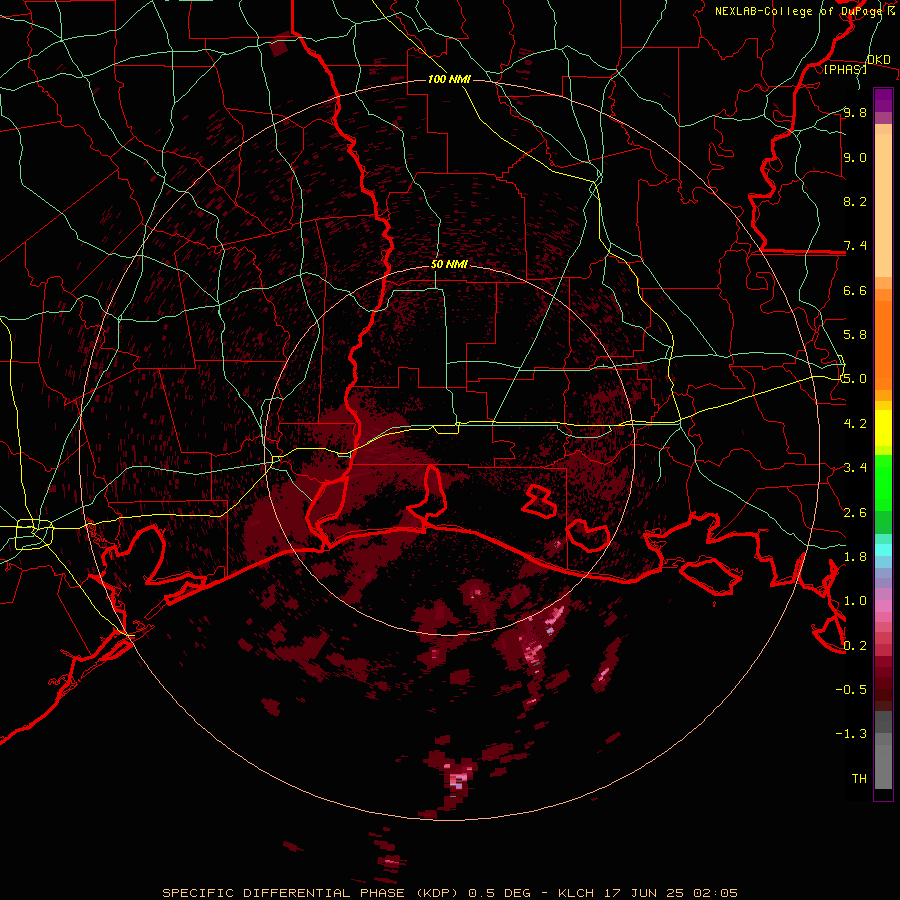The image size is (900, 900).
Task: Click the 8.2 scale value
Action: click(855, 201)
